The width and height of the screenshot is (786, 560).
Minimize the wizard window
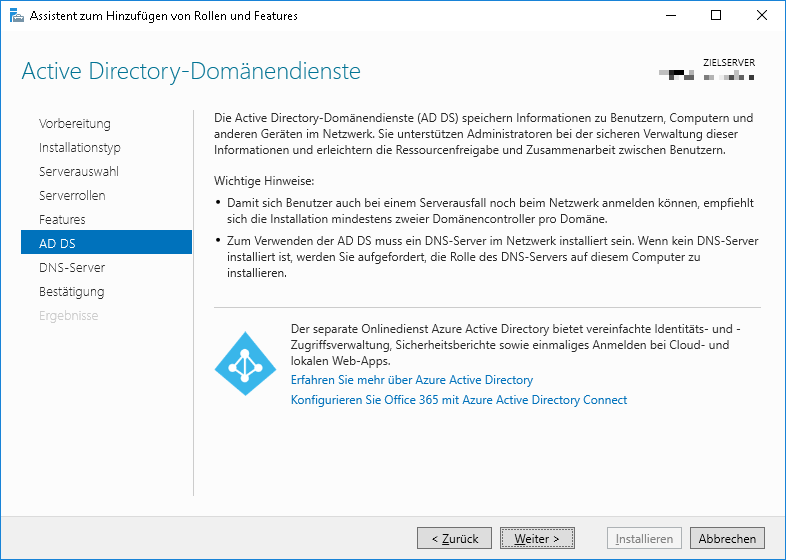pyautogui.click(x=670, y=15)
